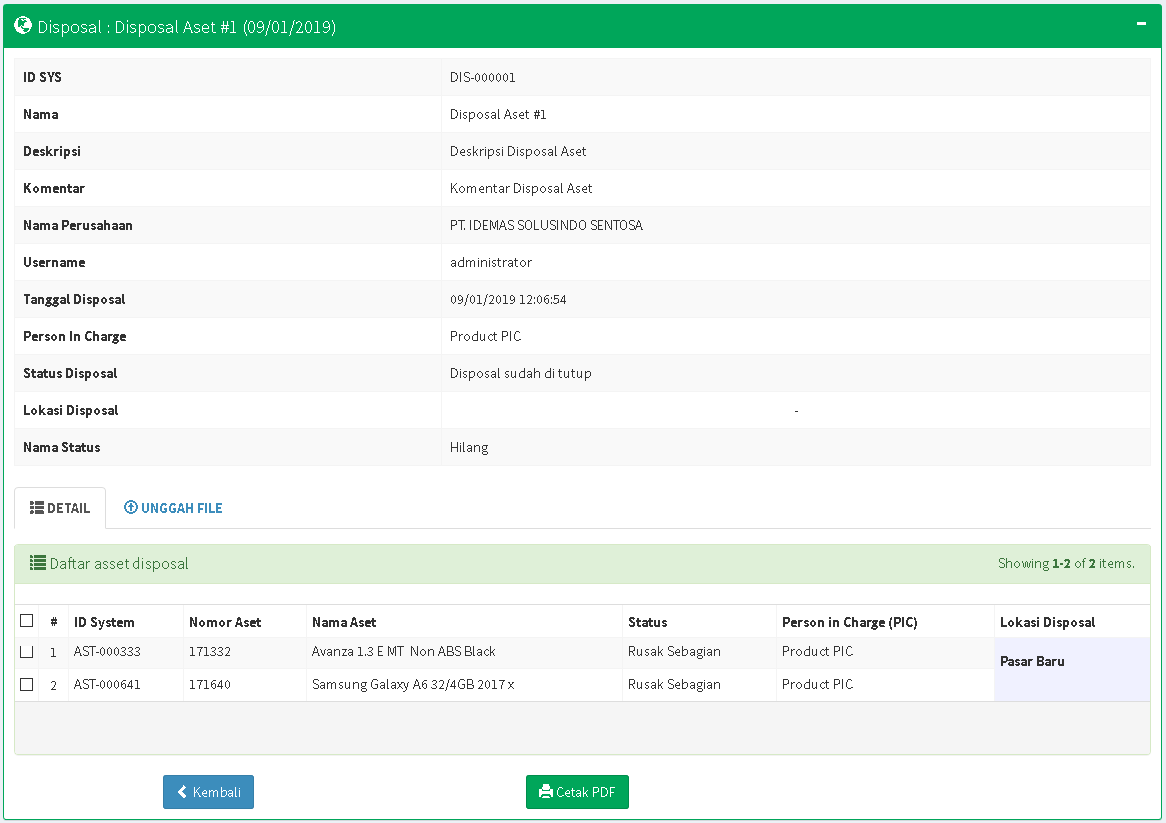The height and width of the screenshot is (823, 1166).
Task: Click the Product PIC value in Person In Charge row
Action: 486,336
